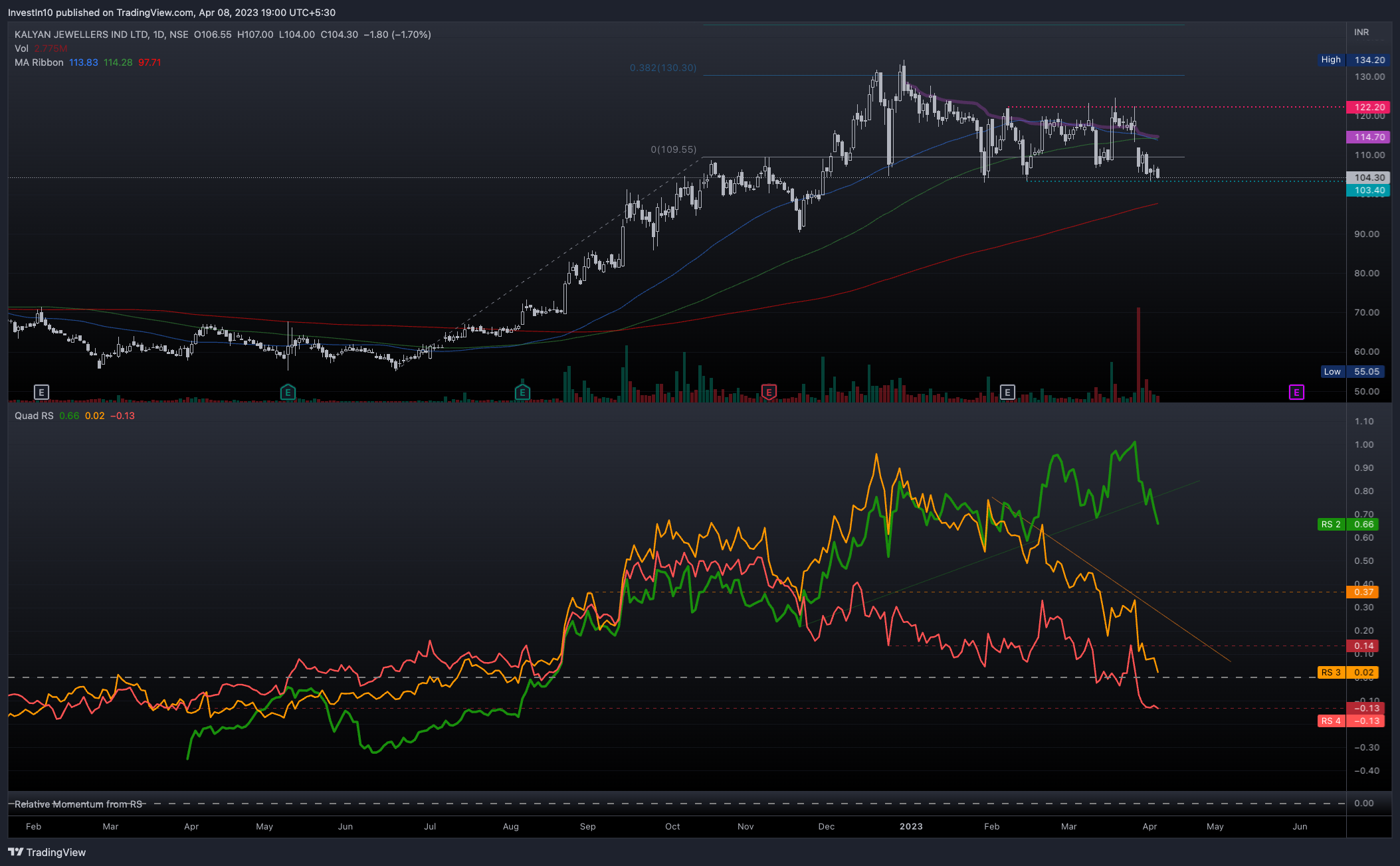Click the Relative Momentum from RS legend label
This screenshot has height=866, width=1400.
coord(78,804)
